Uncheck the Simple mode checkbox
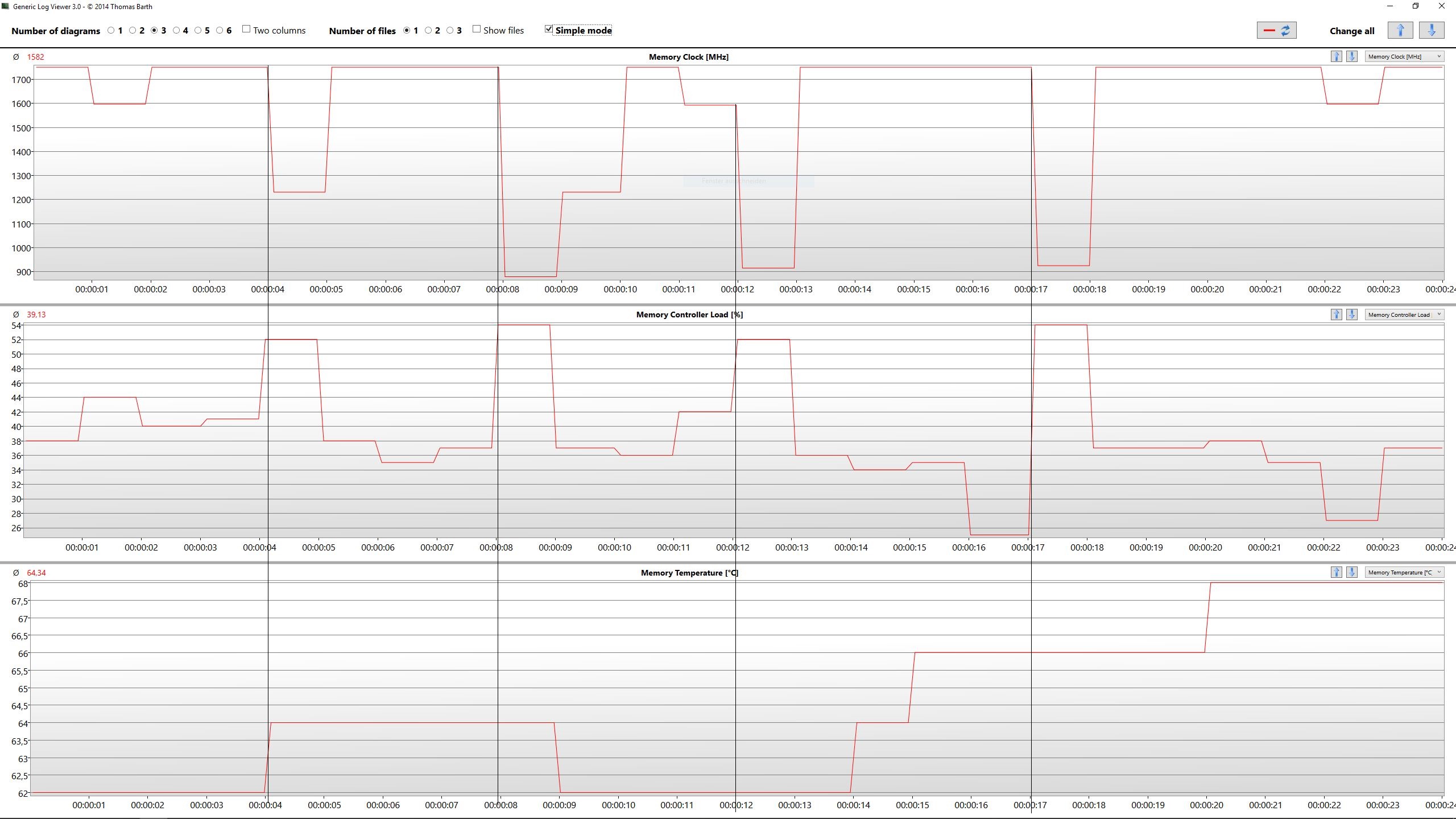 pyautogui.click(x=548, y=29)
